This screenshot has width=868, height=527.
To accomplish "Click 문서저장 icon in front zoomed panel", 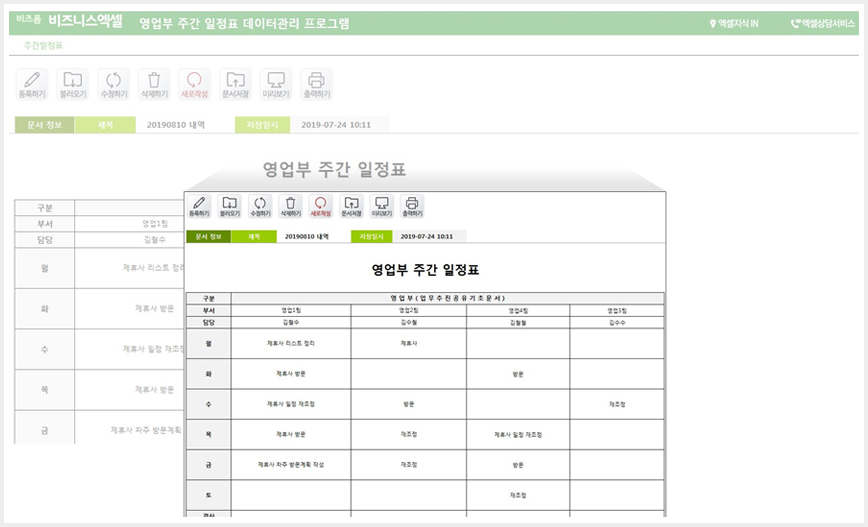I will point(351,206).
